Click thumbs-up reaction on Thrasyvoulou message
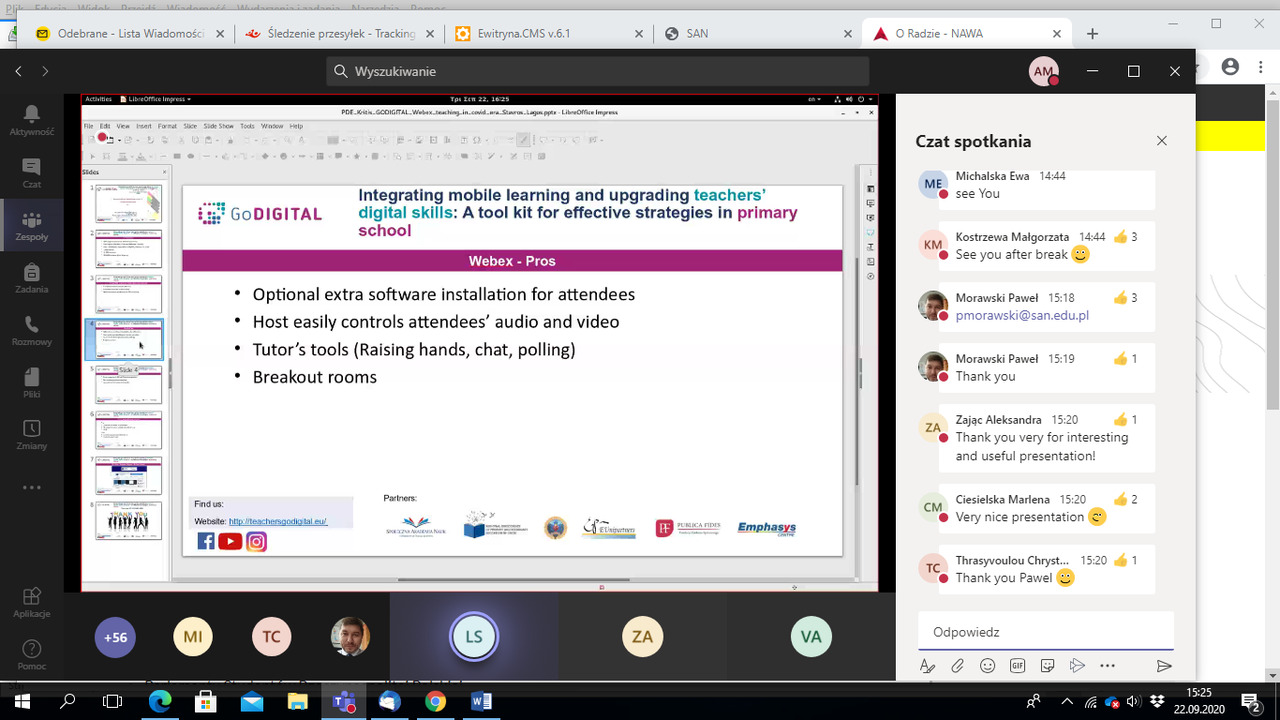The width and height of the screenshot is (1280, 720). coord(1120,561)
